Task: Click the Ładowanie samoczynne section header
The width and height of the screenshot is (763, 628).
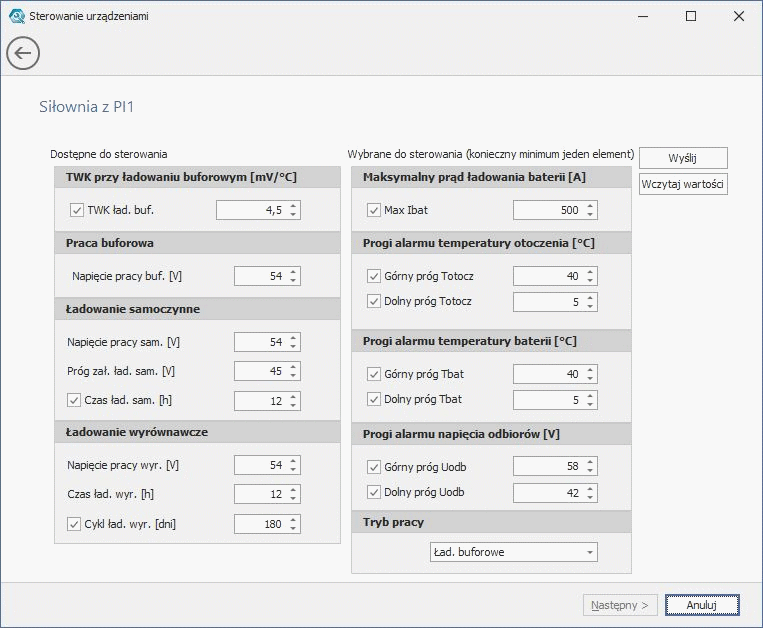Action: click(198, 309)
